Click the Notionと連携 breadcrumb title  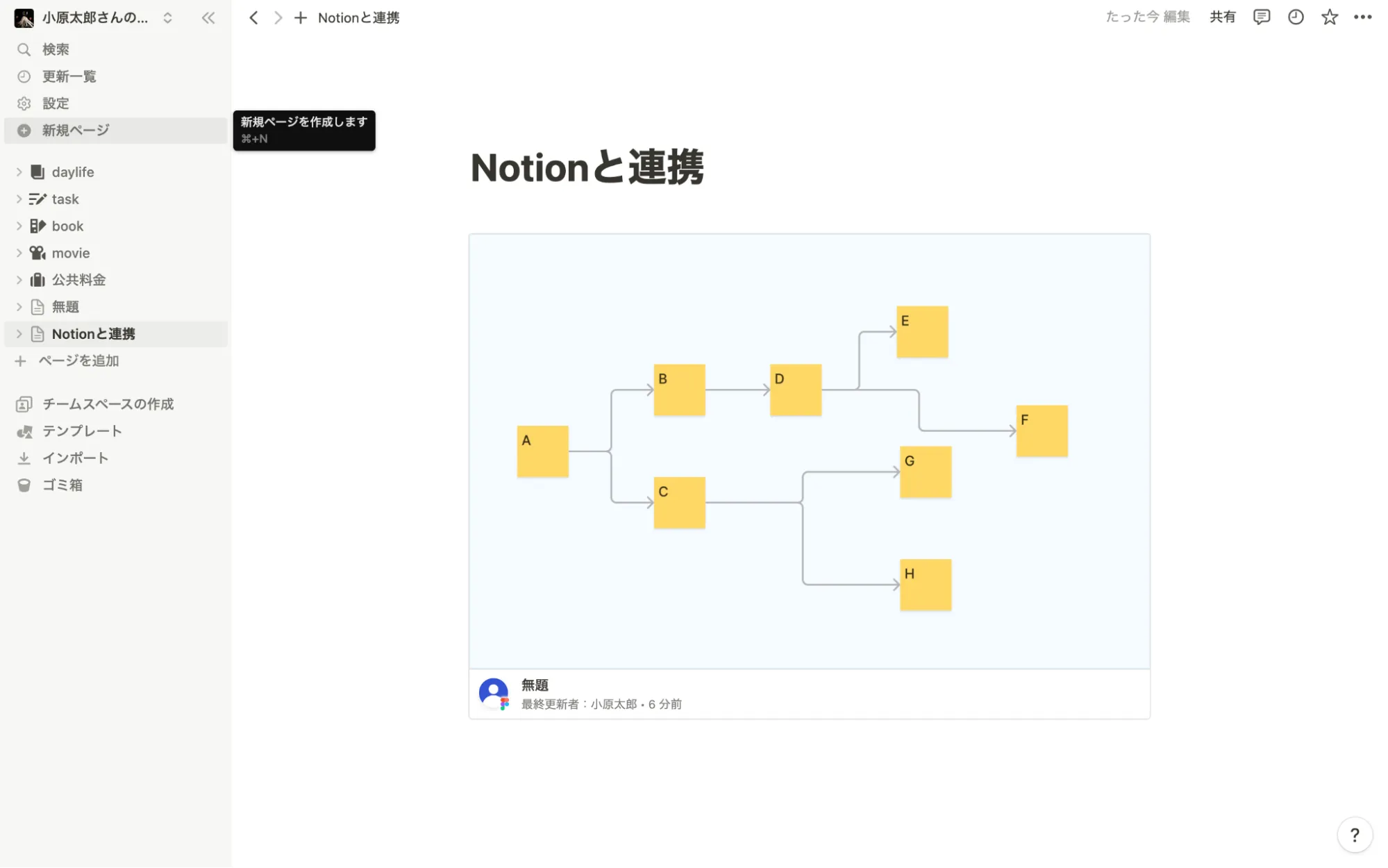(x=358, y=18)
